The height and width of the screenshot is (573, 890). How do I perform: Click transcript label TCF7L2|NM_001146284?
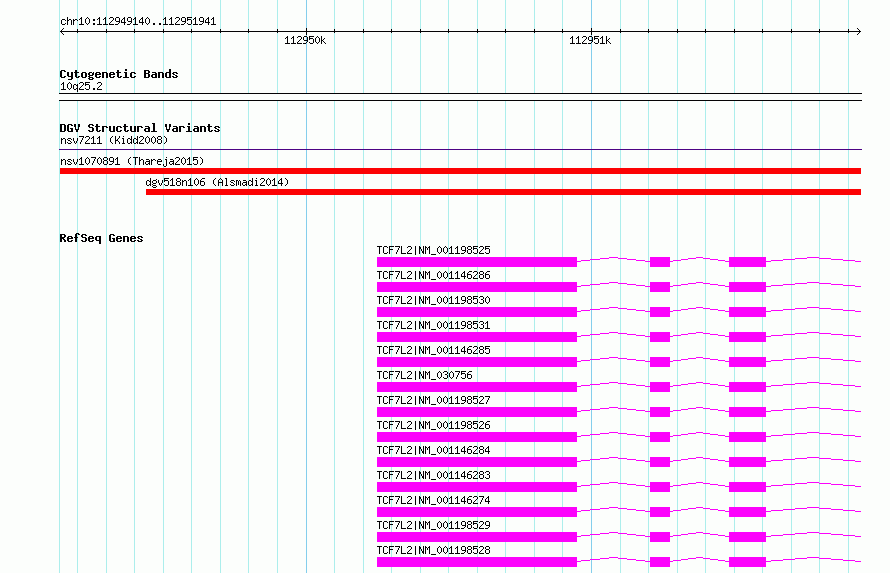pos(434,450)
